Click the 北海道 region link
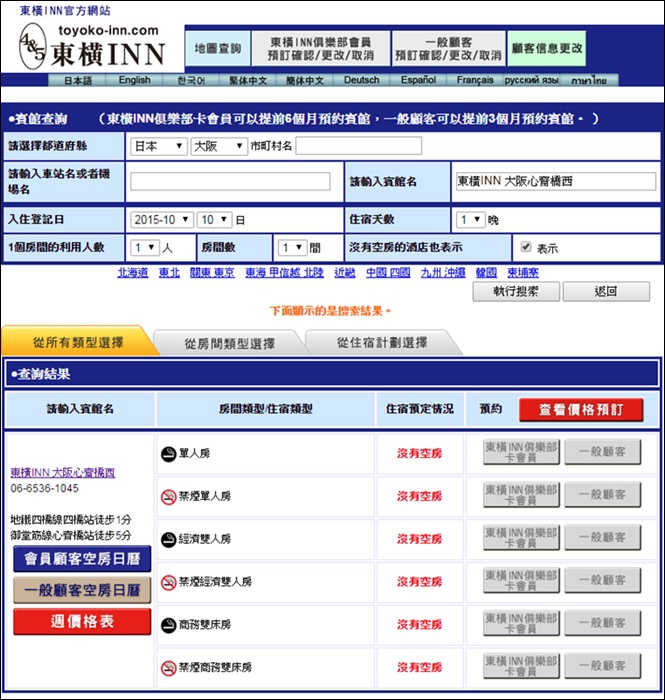Viewport: 665px width, 700px height. (x=133, y=272)
